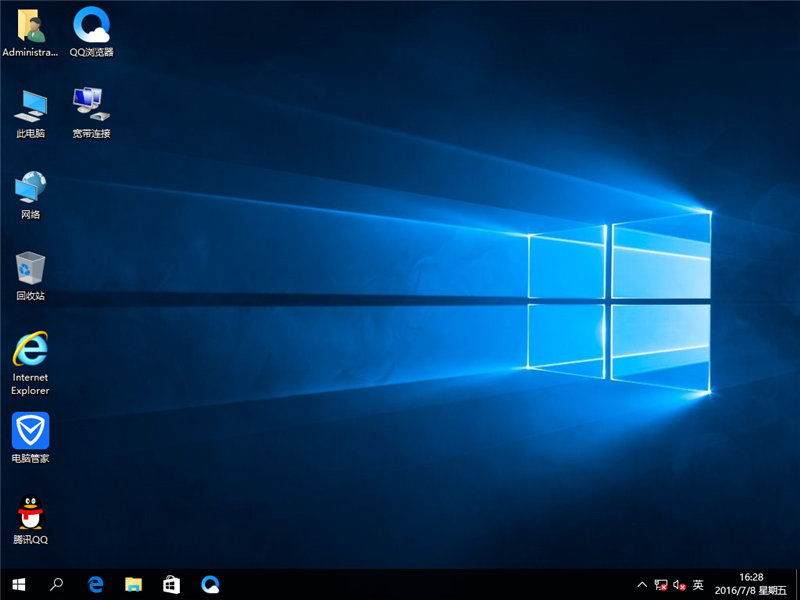Open the Windows Start menu
The width and height of the screenshot is (800, 600).
(x=19, y=584)
